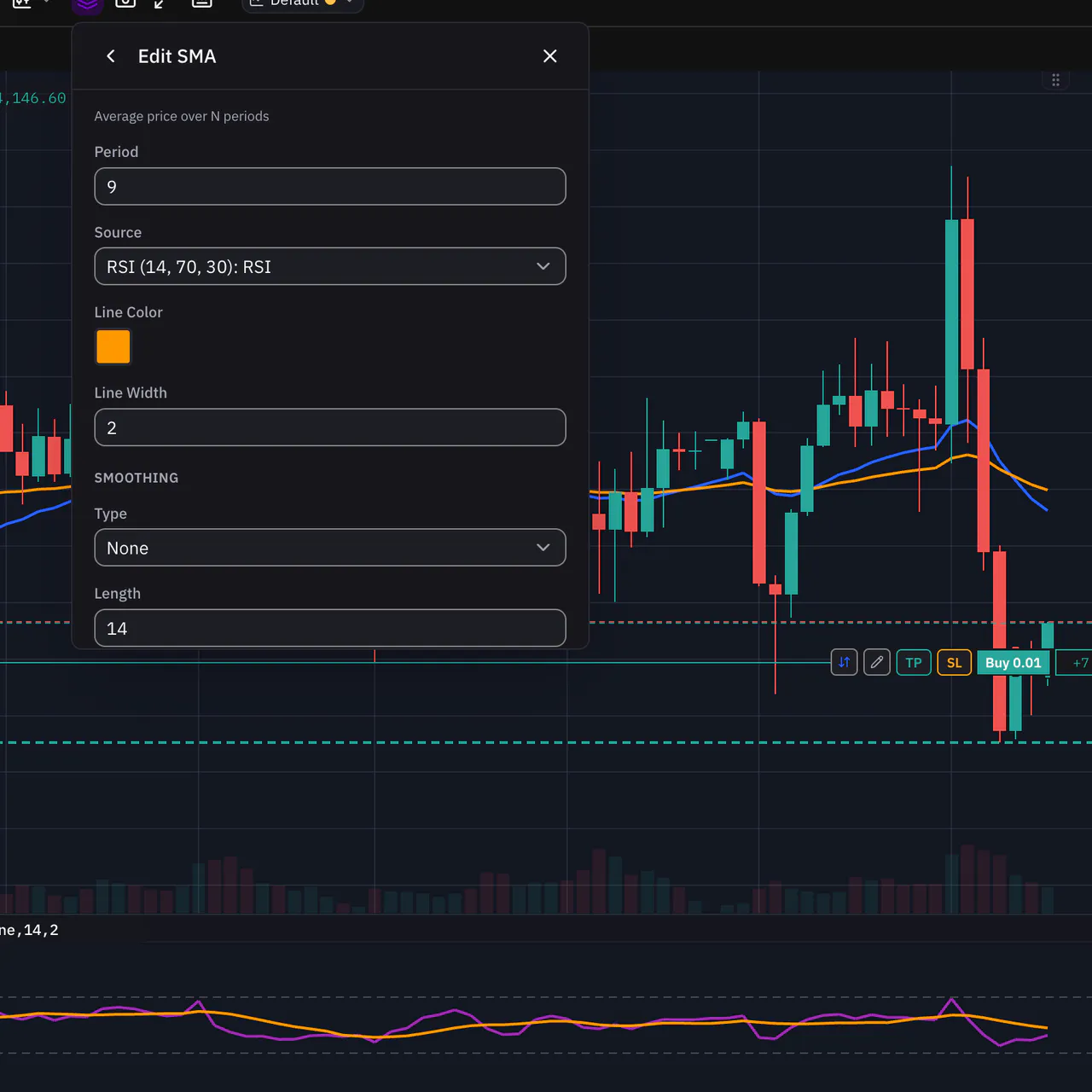Close the Edit SMA panel
1092x1092 pixels.
(550, 56)
